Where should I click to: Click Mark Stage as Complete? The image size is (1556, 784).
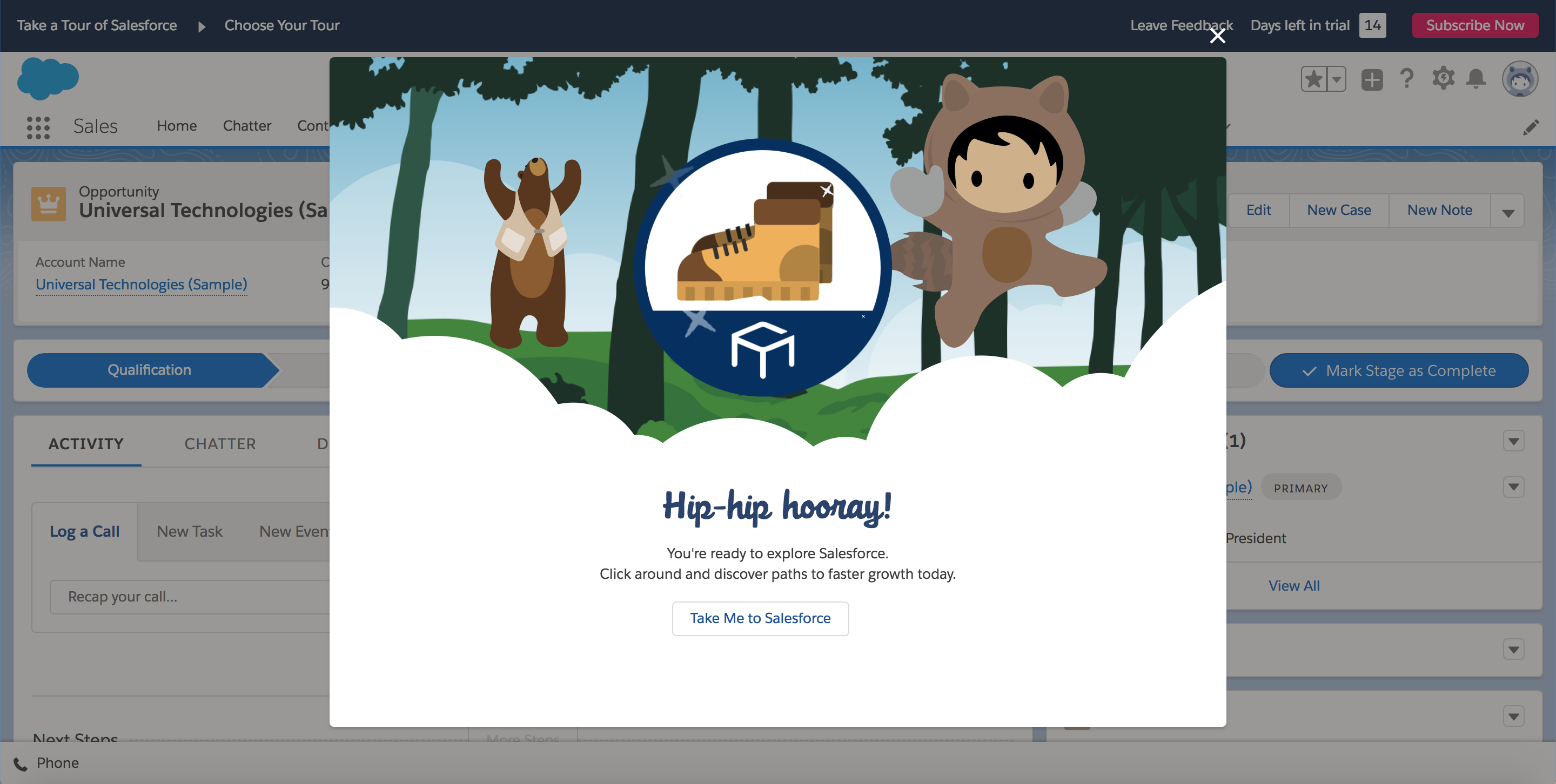tap(1399, 370)
